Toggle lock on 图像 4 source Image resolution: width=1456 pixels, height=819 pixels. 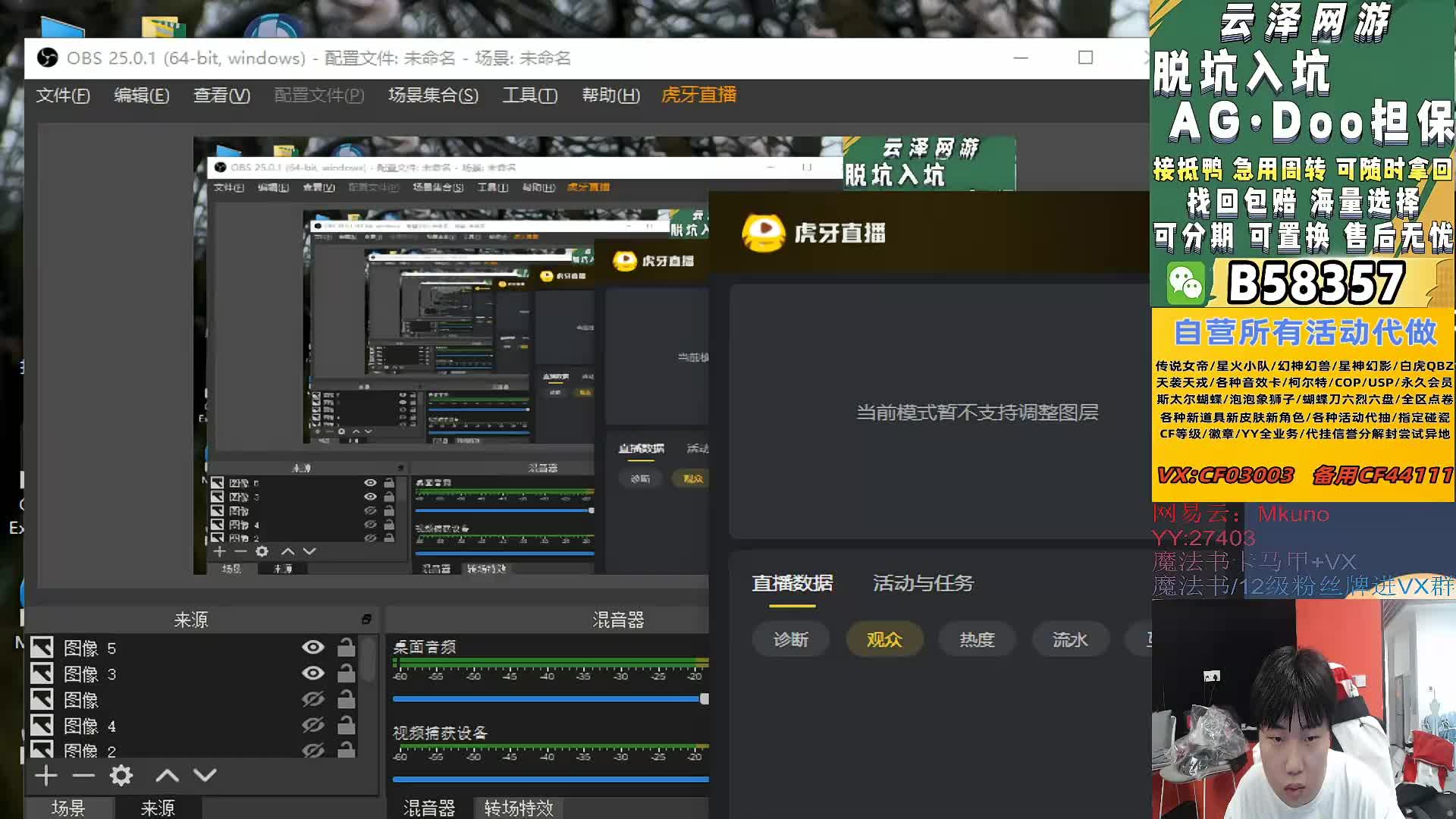tap(346, 725)
